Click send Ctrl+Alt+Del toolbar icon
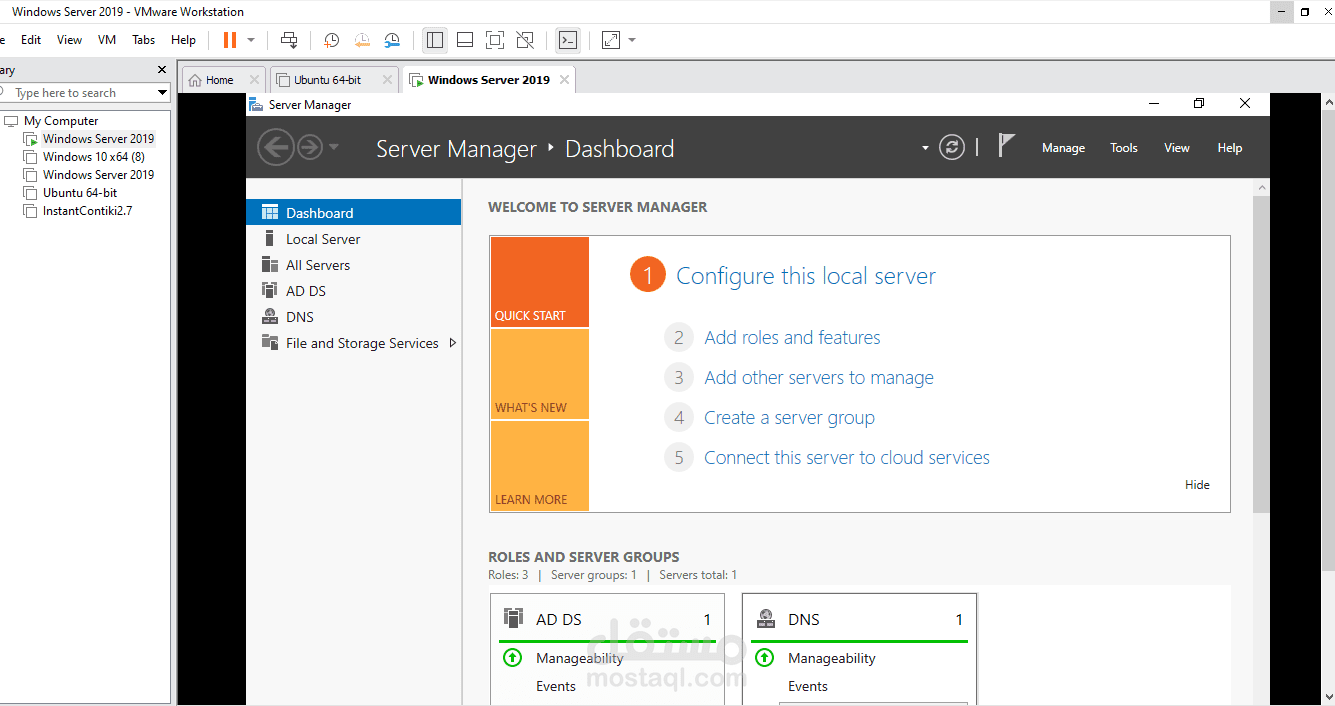1335x706 pixels. 289,40
